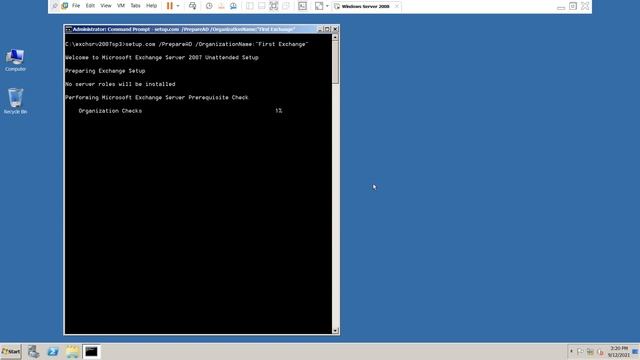This screenshot has width=640, height=360.
Task: Show or hide the thumbnail bar
Action: [x=262, y=6]
